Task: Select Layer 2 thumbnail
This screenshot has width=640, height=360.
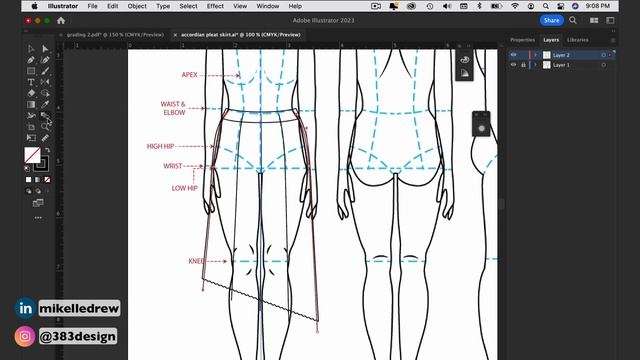Action: pyautogui.click(x=547, y=55)
